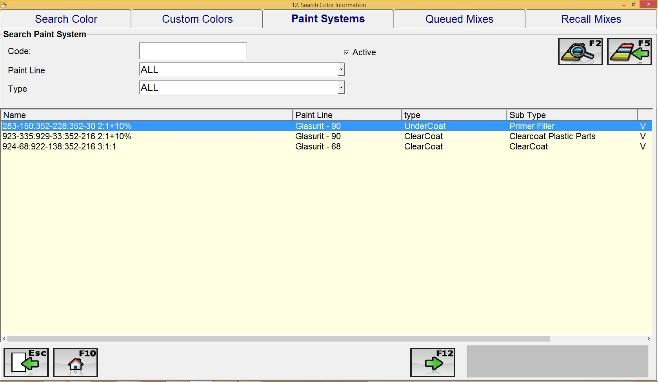Go to the Queued Mixes tab
Viewport: 658px width, 382px height.
(x=459, y=19)
